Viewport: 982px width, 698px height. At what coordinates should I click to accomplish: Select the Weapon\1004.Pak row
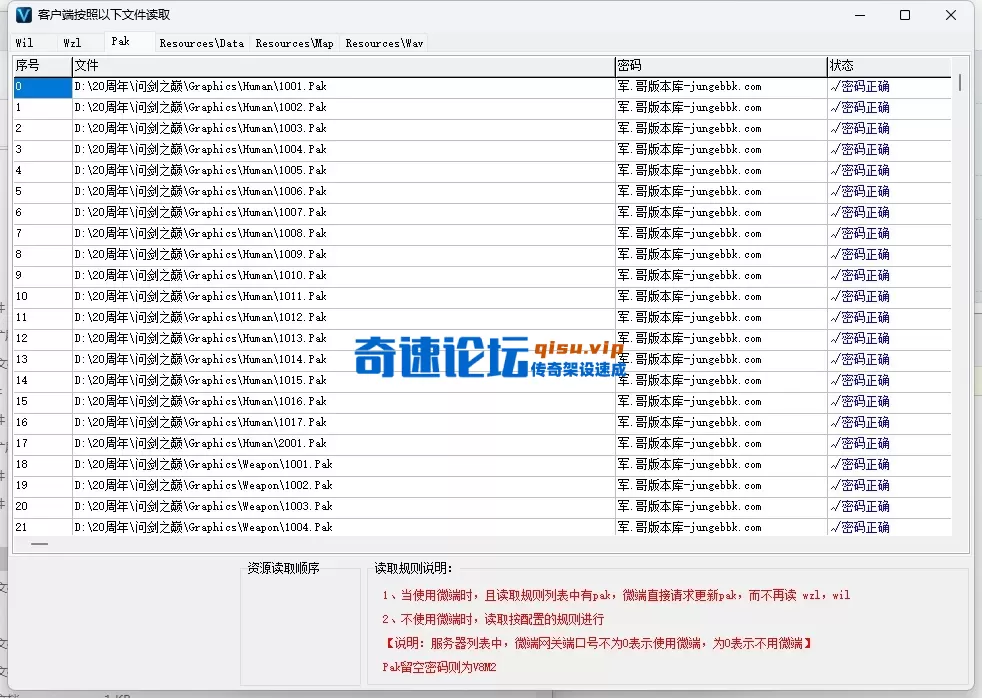(300, 527)
